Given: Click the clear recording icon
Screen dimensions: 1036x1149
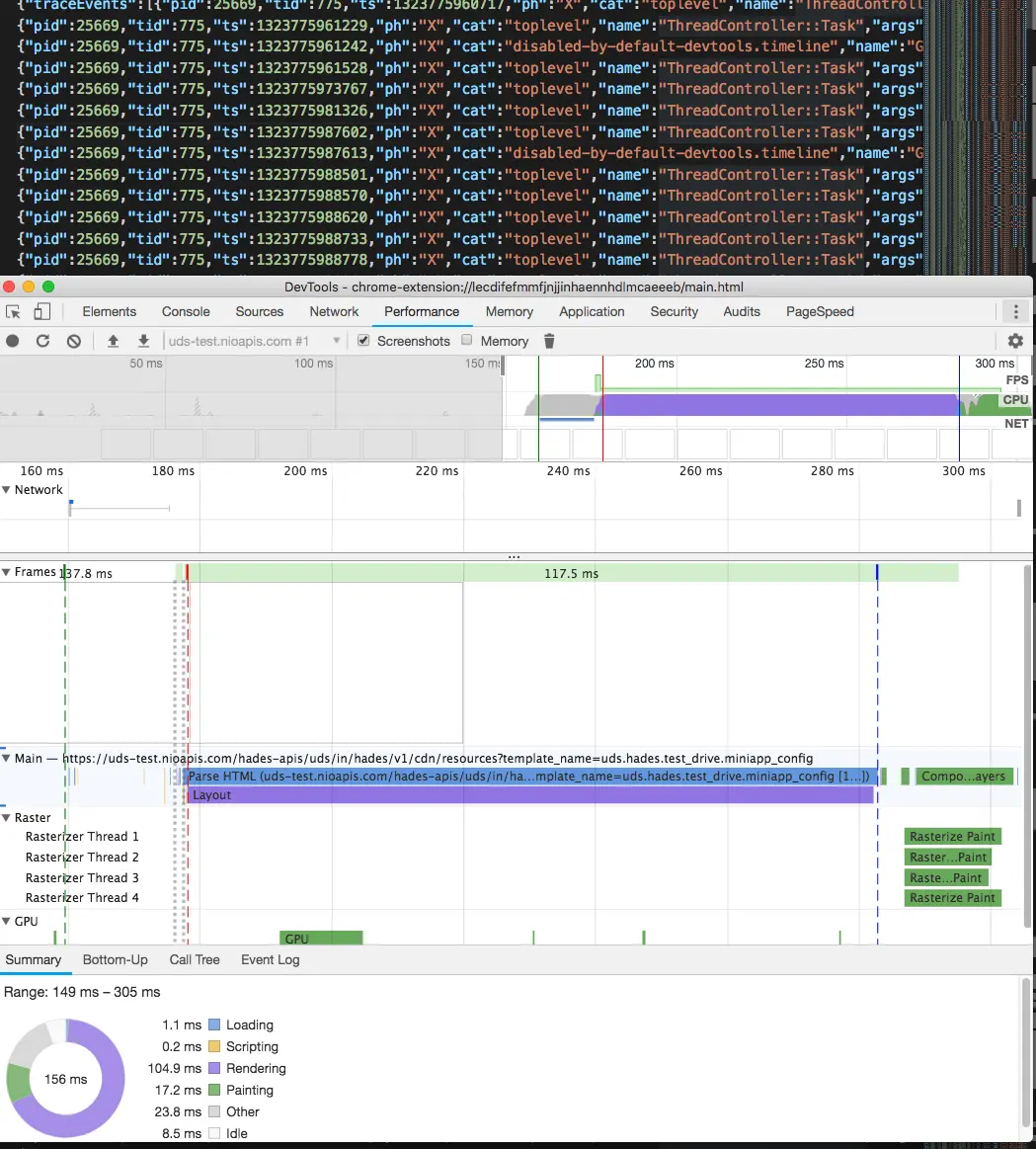Looking at the screenshot, I should [x=73, y=341].
